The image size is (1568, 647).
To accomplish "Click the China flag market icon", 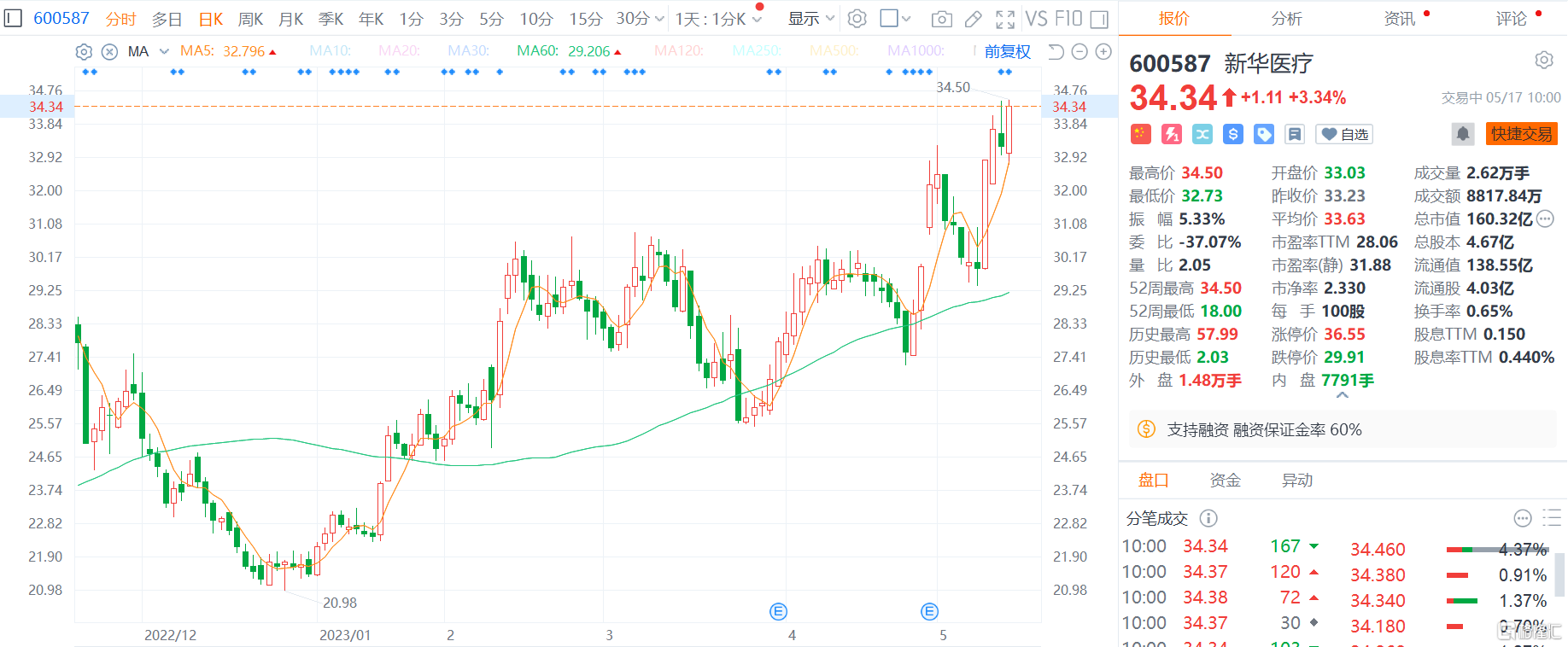I will pos(1141,134).
